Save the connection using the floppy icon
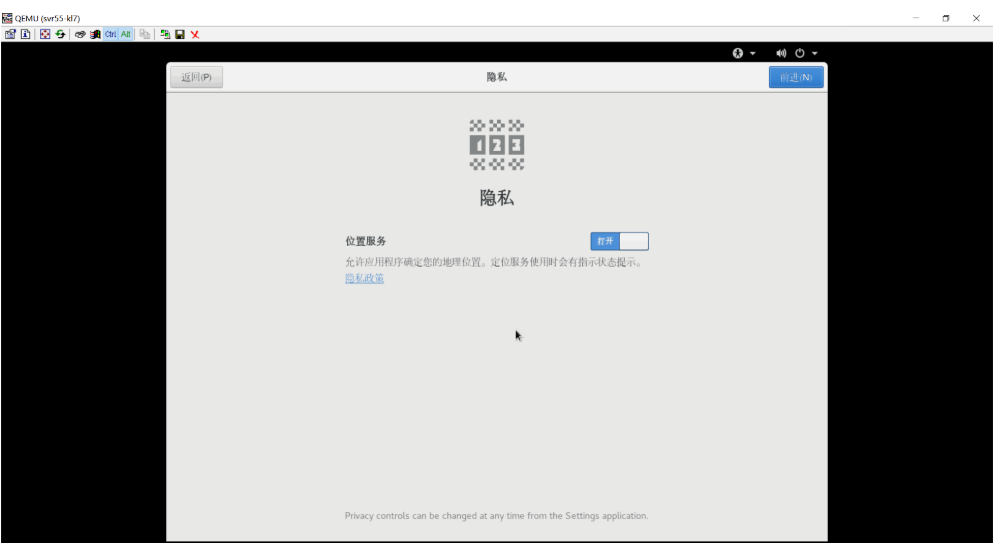993x543 pixels. pos(180,34)
